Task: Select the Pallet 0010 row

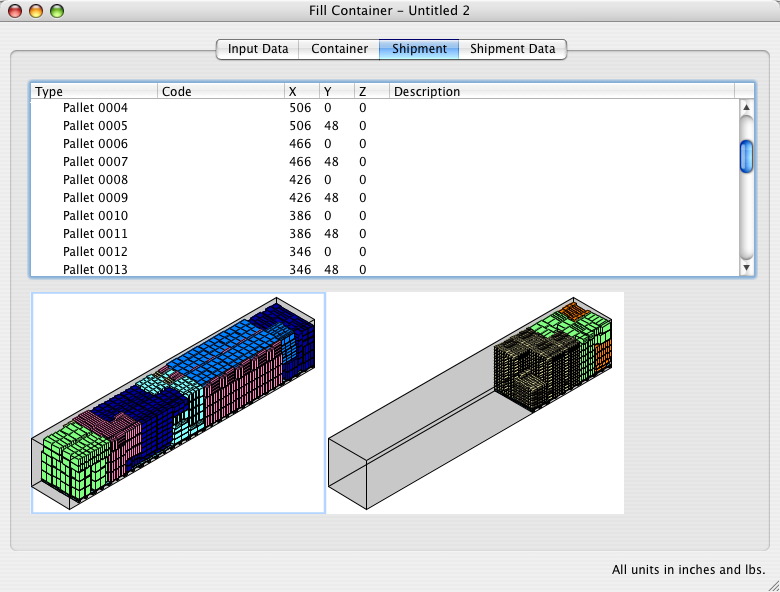Action: click(385, 215)
